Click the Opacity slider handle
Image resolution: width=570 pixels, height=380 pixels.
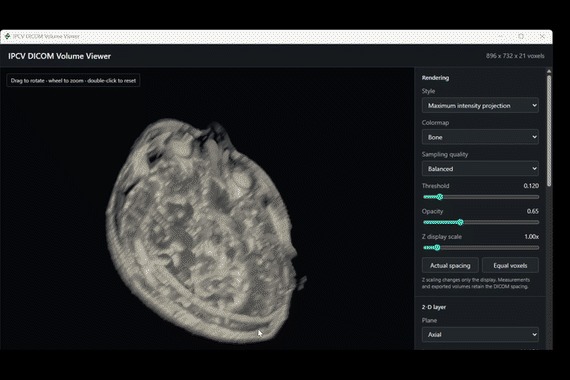460,222
